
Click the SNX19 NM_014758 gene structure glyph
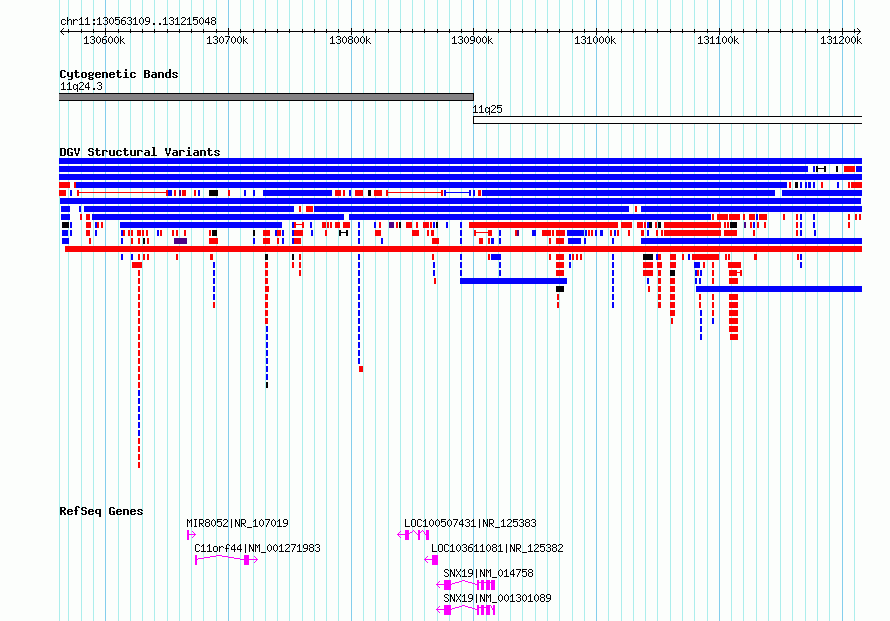(466, 585)
